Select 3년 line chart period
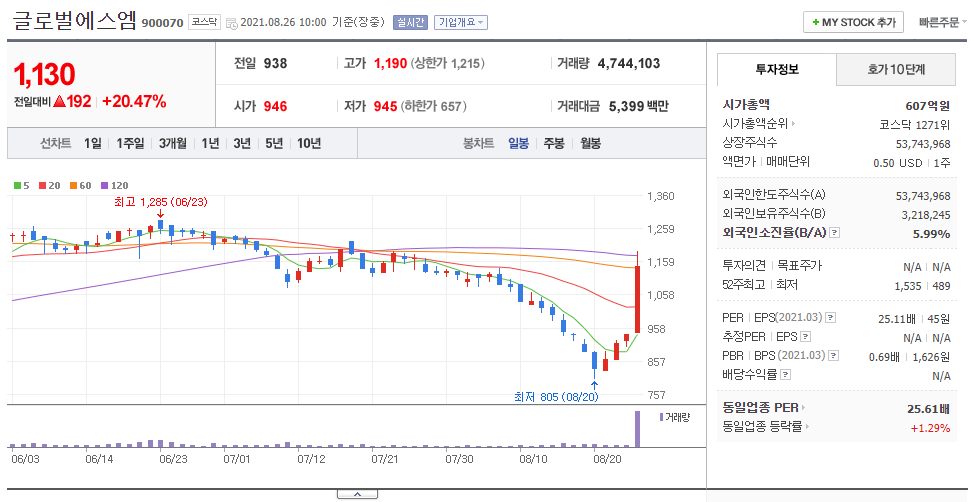The height and width of the screenshot is (502, 974). (242, 144)
